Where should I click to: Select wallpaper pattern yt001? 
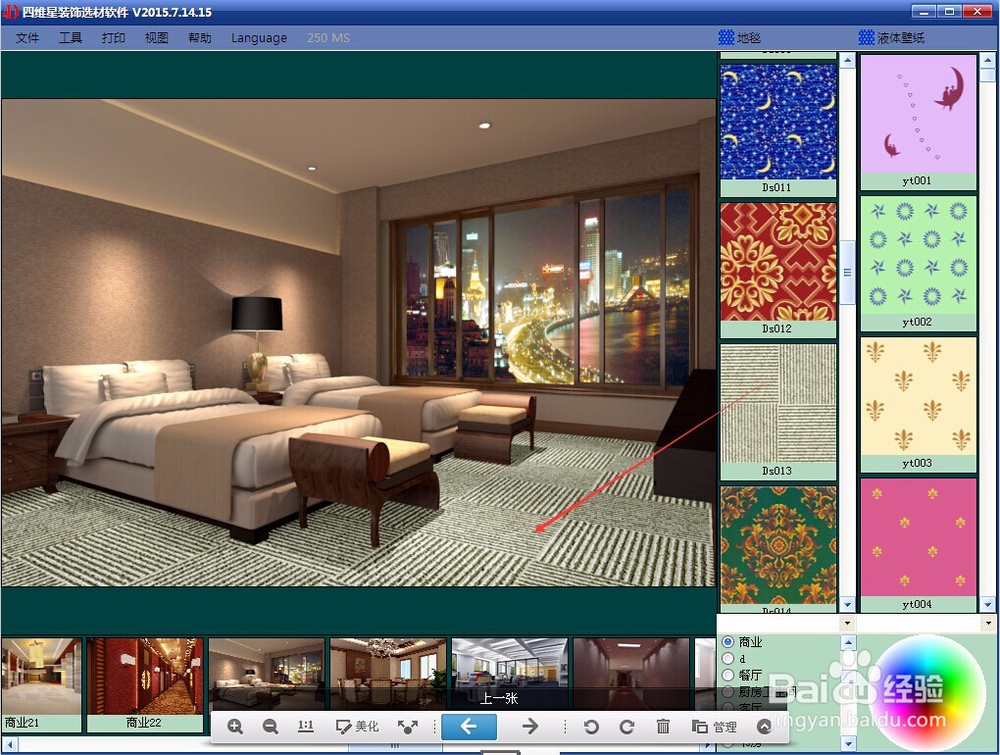pos(918,122)
